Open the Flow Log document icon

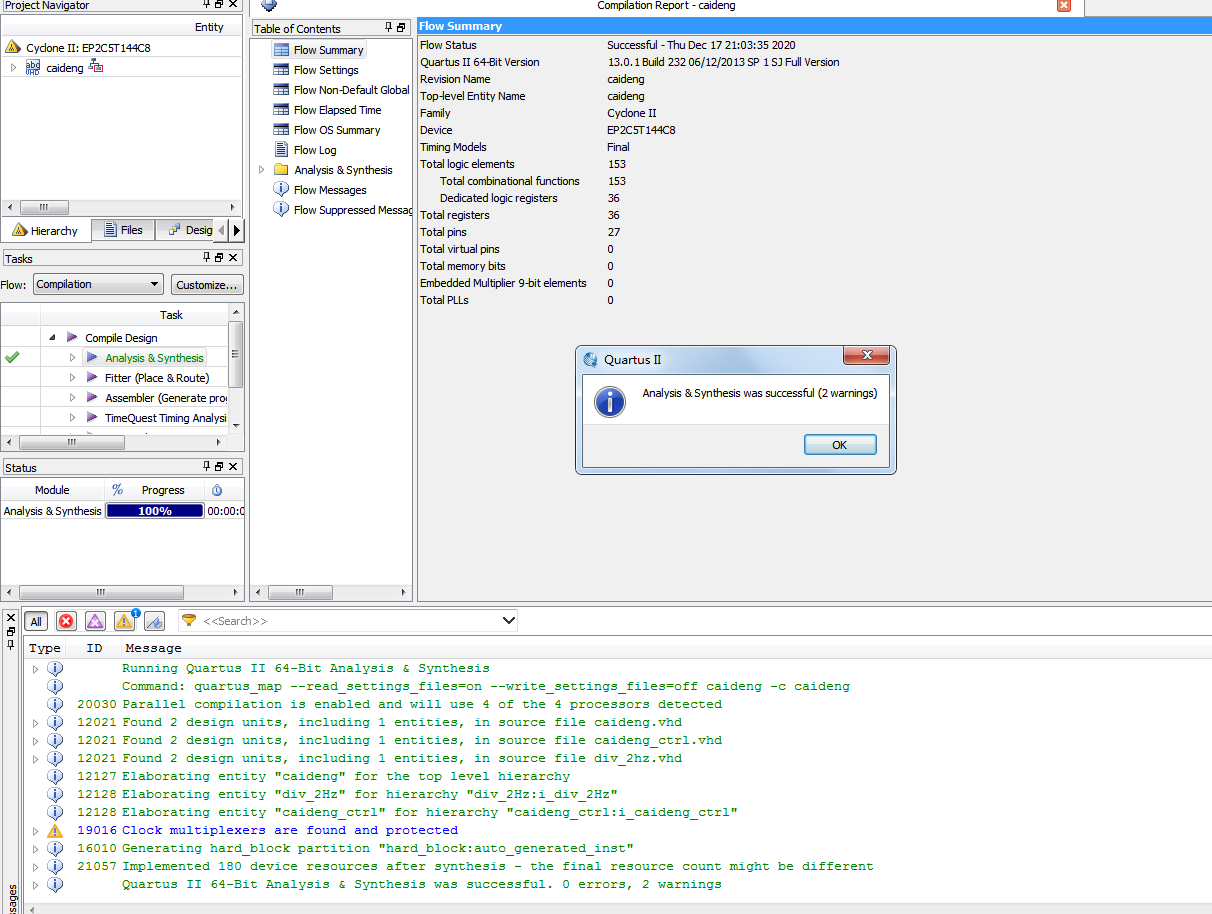pyautogui.click(x=281, y=150)
